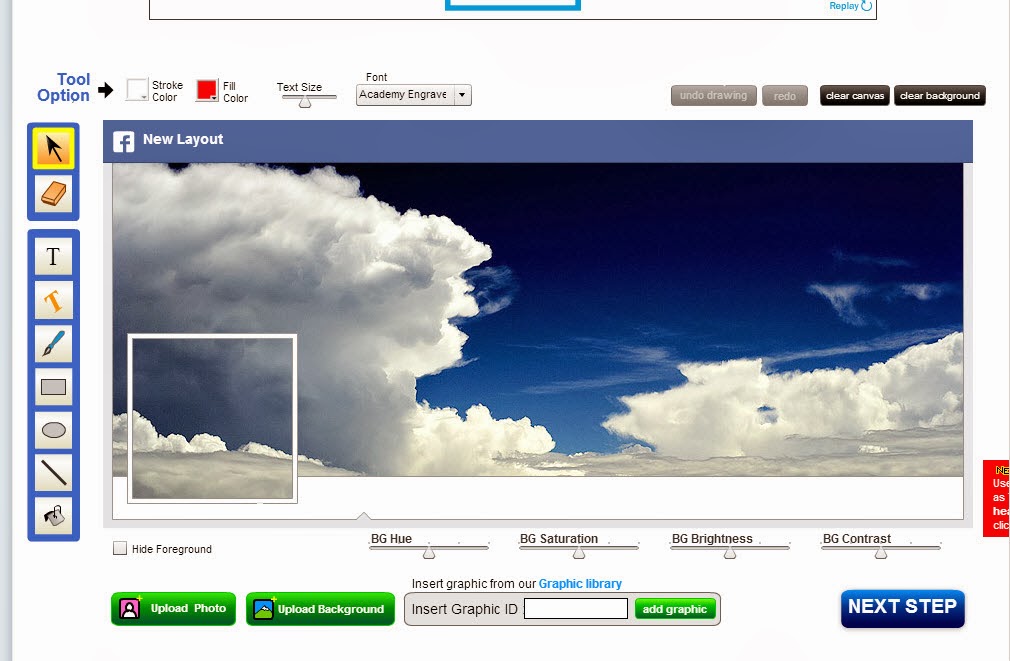Click the BG Brightness slider handle
The width and height of the screenshot is (1010, 661).
point(730,552)
